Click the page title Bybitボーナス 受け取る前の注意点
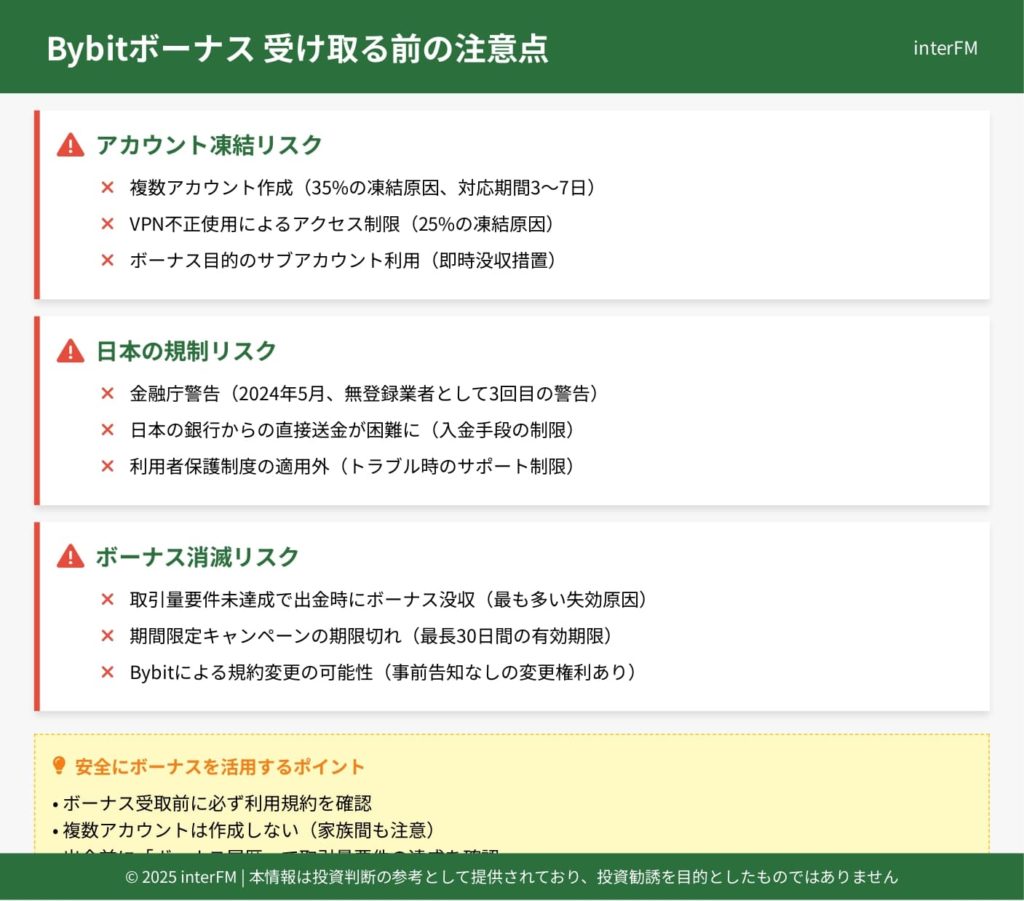Screen dimensions: 1024x901 (297, 48)
